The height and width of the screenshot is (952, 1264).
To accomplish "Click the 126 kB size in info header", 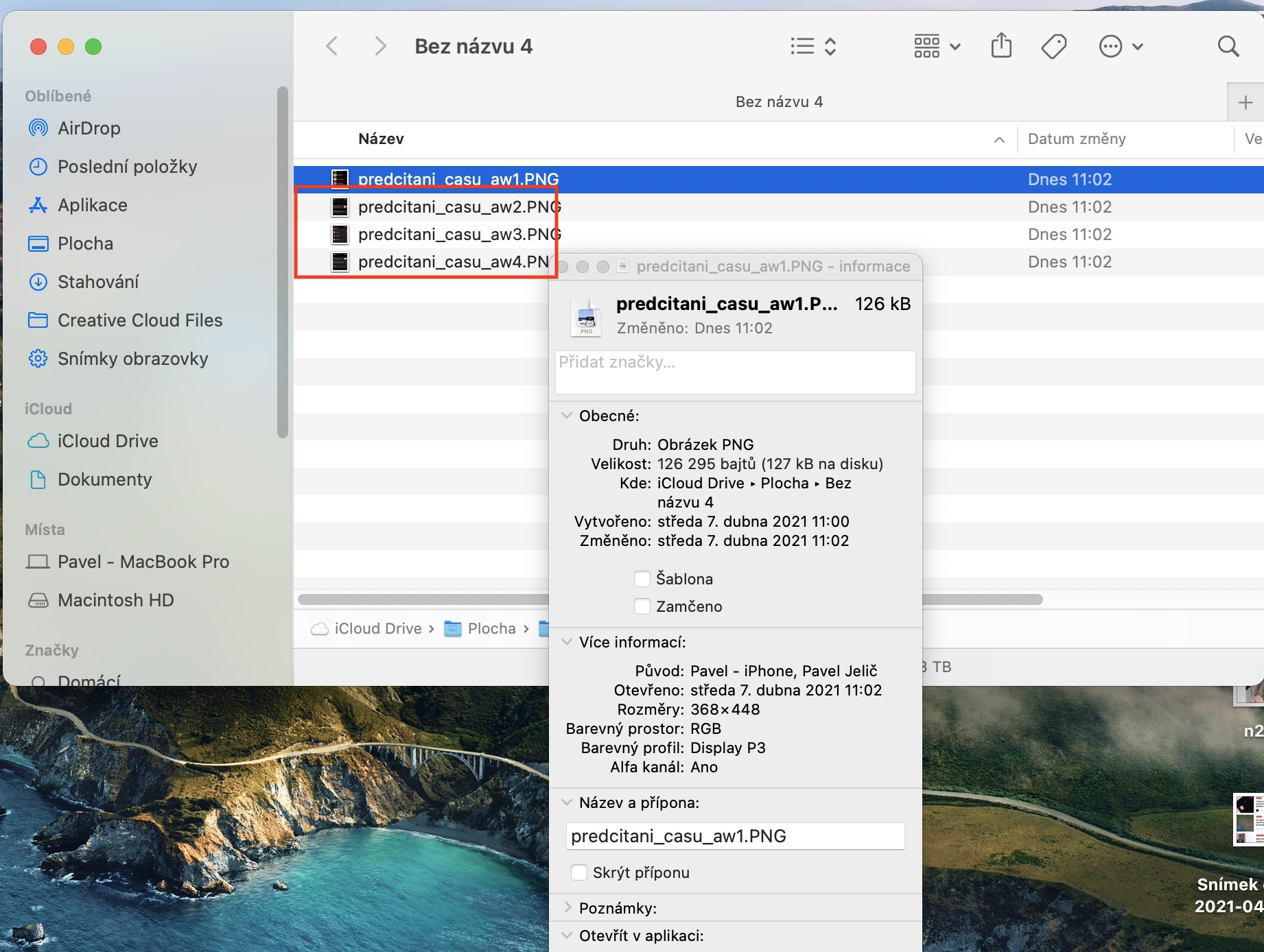I will pos(883,304).
